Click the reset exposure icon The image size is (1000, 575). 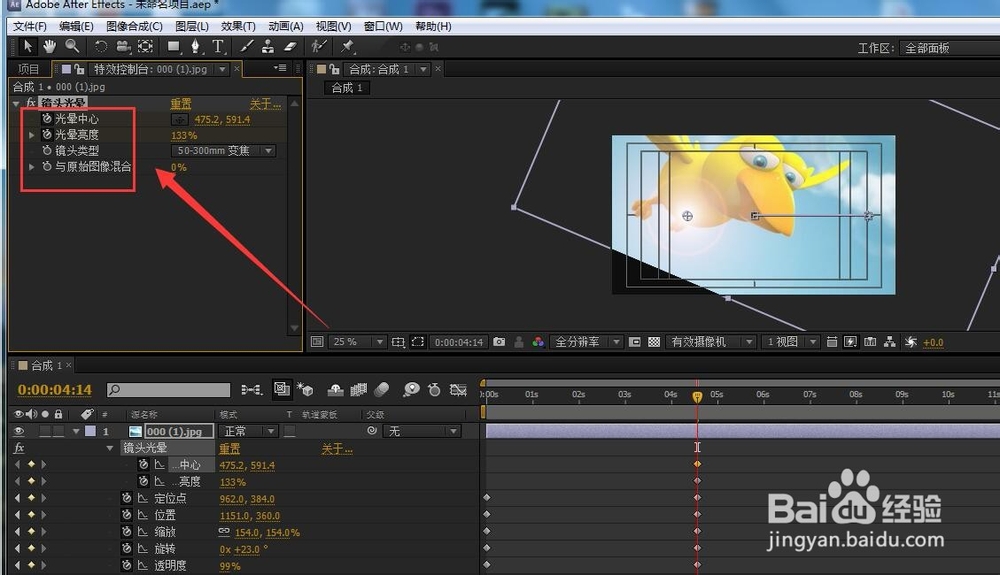tap(911, 342)
